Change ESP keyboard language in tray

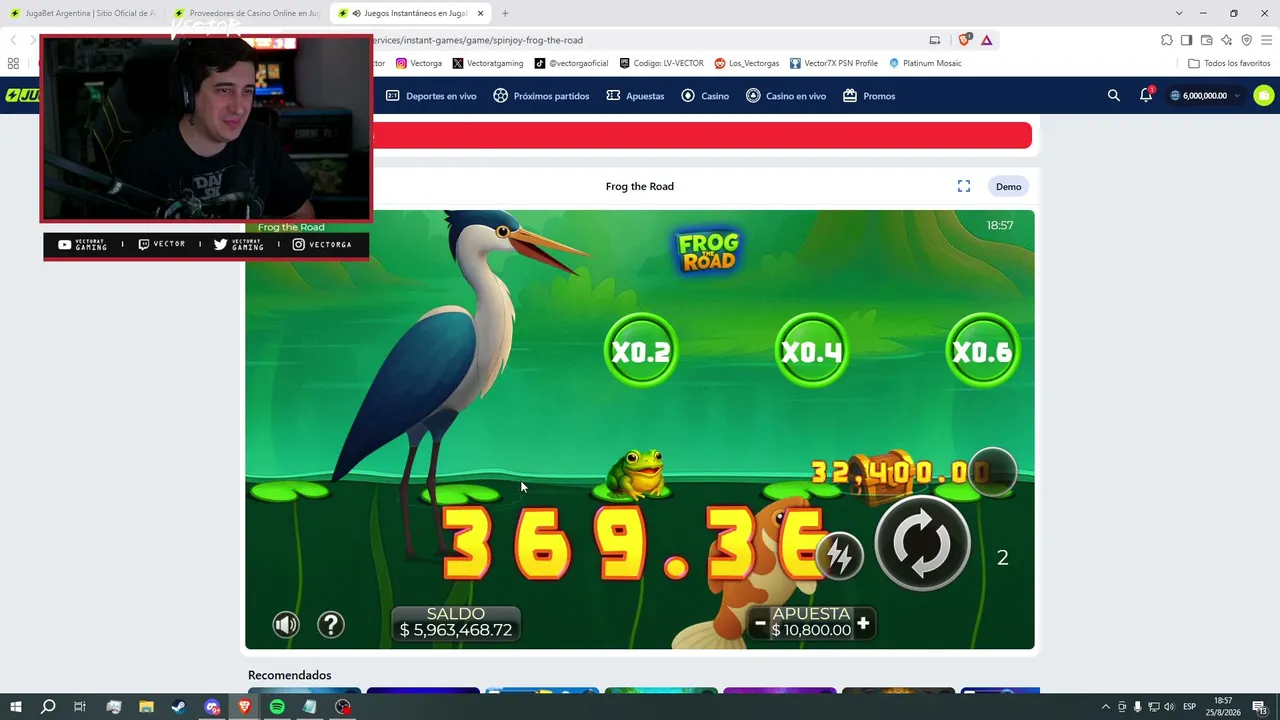(1190, 707)
